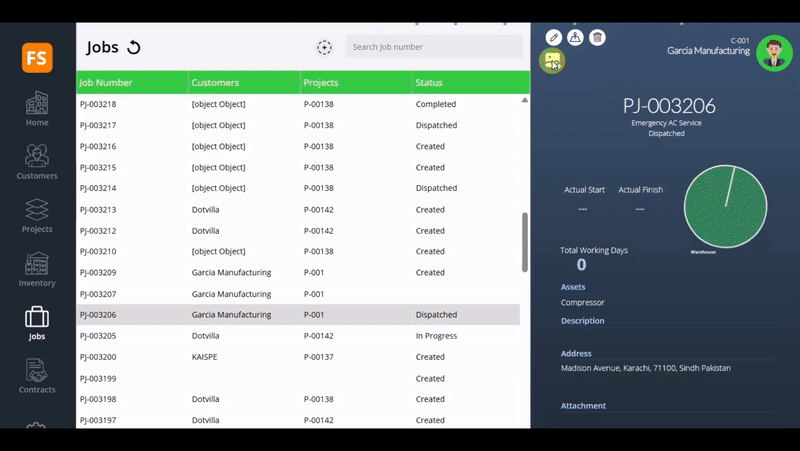Image resolution: width=800 pixels, height=451 pixels.
Task: Click the icon between pencil and trash
Action: 575,37
